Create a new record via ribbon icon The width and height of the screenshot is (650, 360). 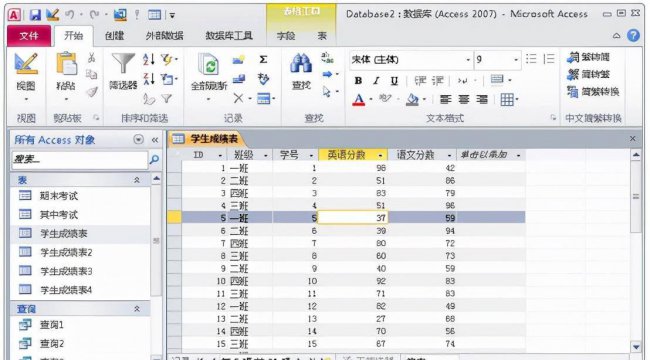click(x=238, y=60)
